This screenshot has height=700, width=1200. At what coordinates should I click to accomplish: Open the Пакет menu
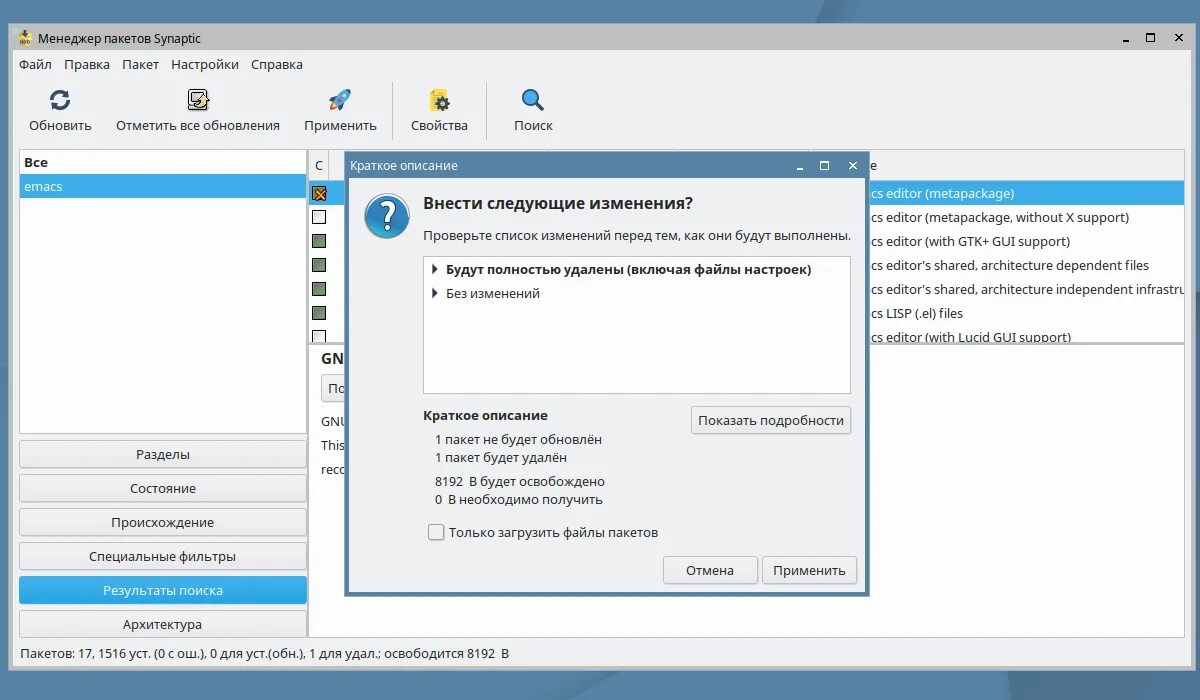(141, 64)
